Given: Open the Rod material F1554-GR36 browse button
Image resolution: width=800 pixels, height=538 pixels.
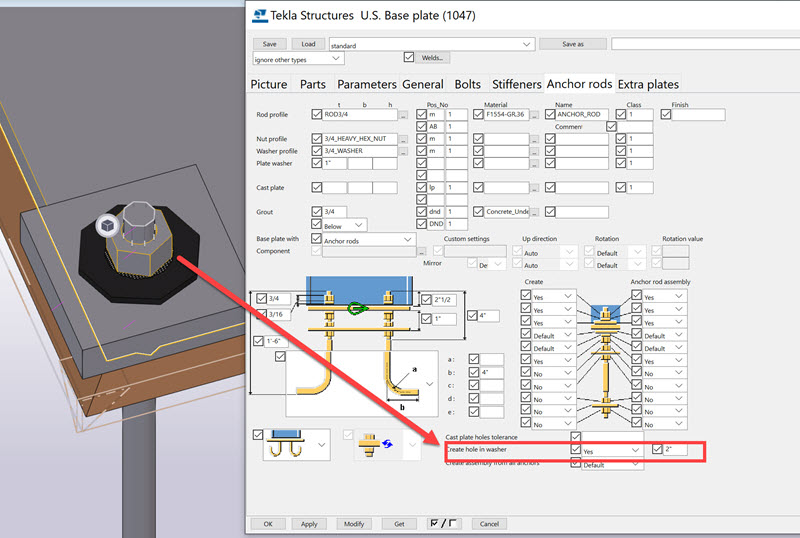Looking at the screenshot, I should click(534, 115).
